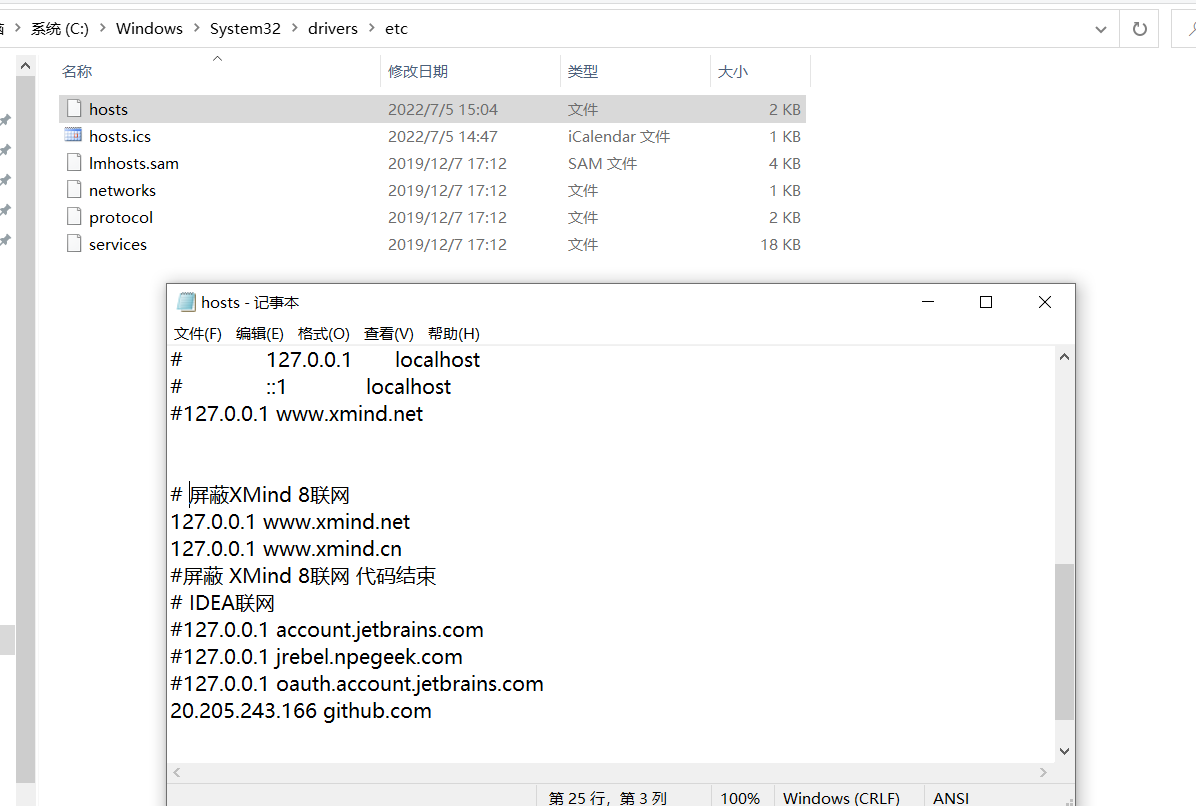
Task: Expand the chevron after drivers in breadcrumb
Action: (371, 28)
